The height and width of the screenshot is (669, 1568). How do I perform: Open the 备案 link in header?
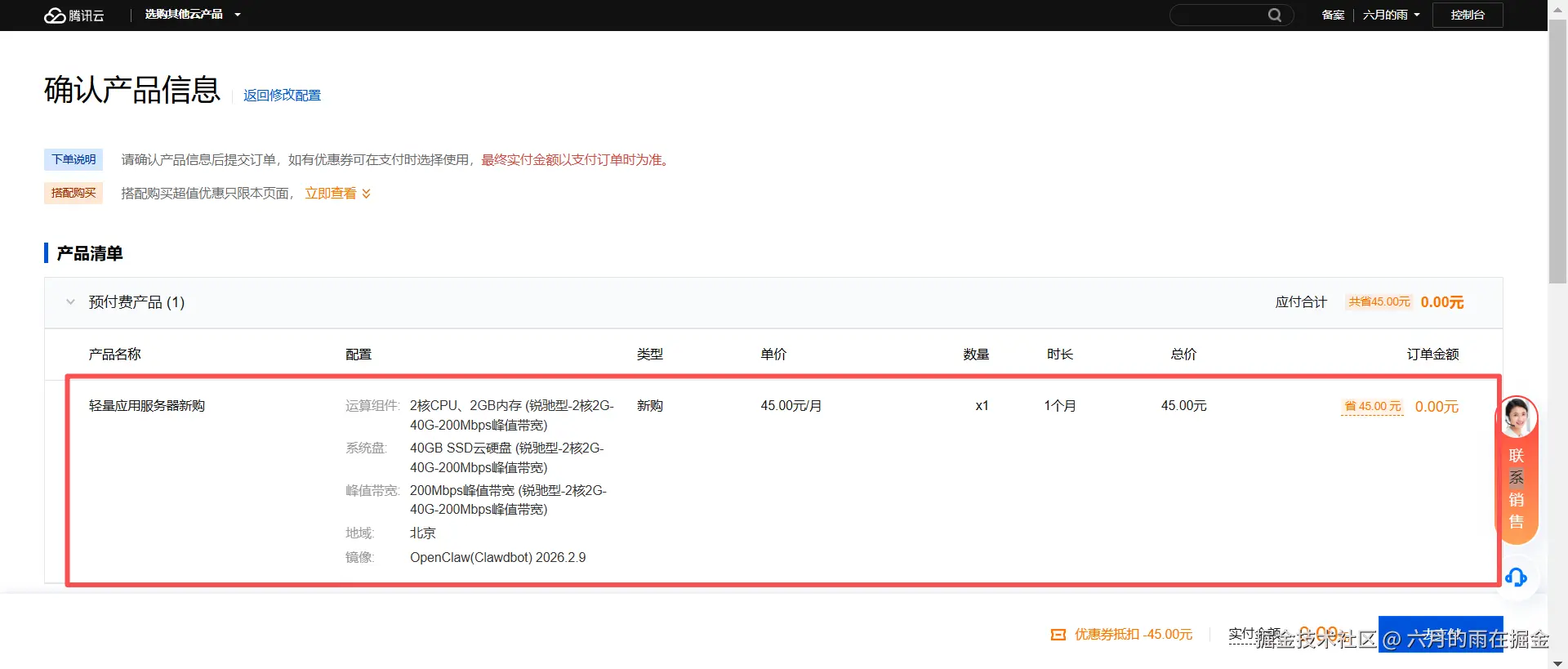(1333, 15)
